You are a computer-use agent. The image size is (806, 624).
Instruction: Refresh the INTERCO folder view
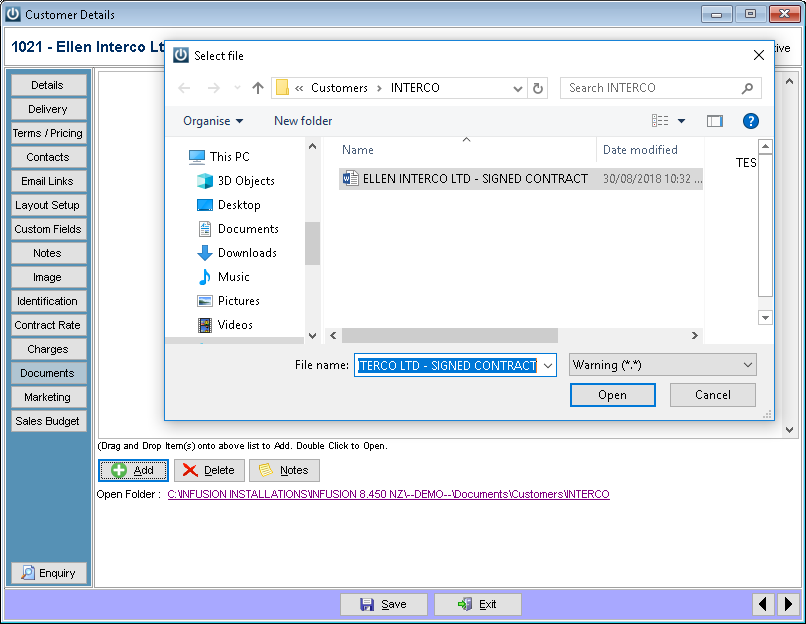pos(538,88)
